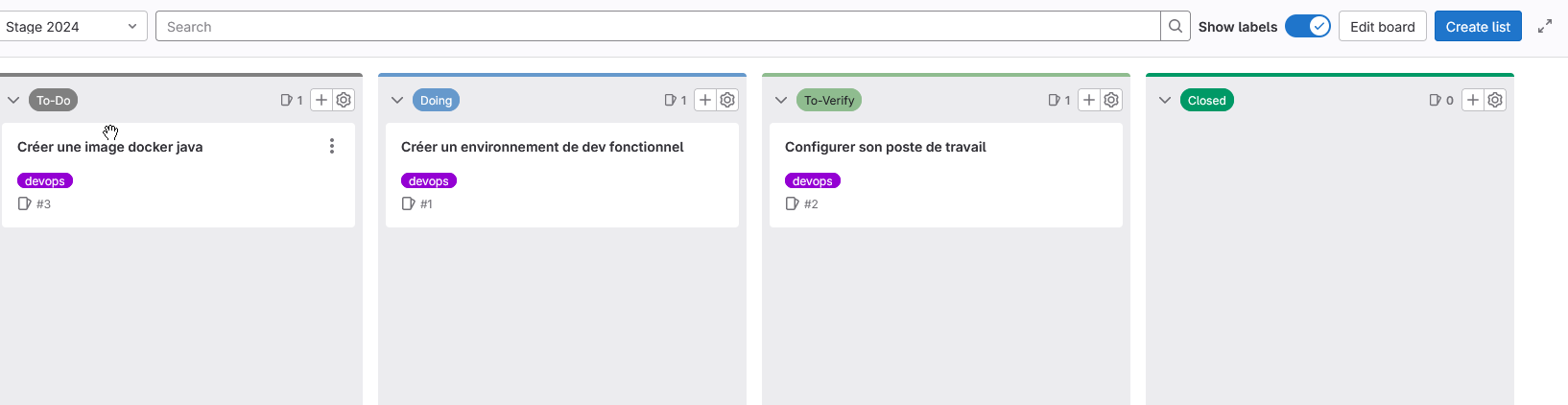The height and width of the screenshot is (405, 1568).
Task: Open To-Verify list settings gear
Action: pos(1111,100)
